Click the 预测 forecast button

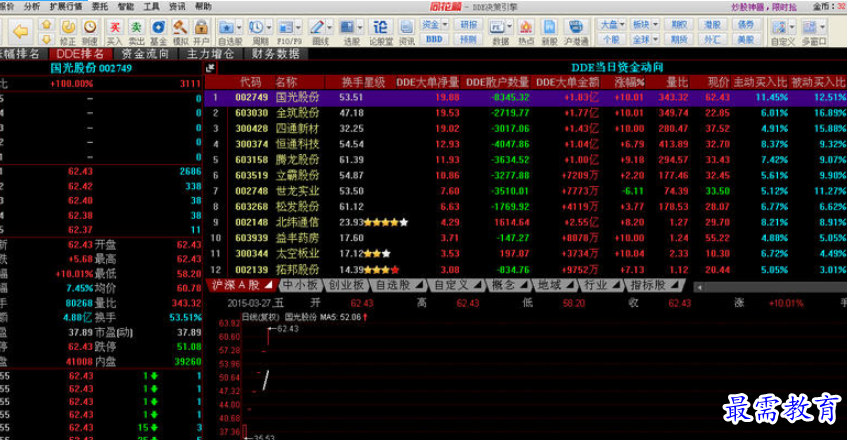coord(468,39)
